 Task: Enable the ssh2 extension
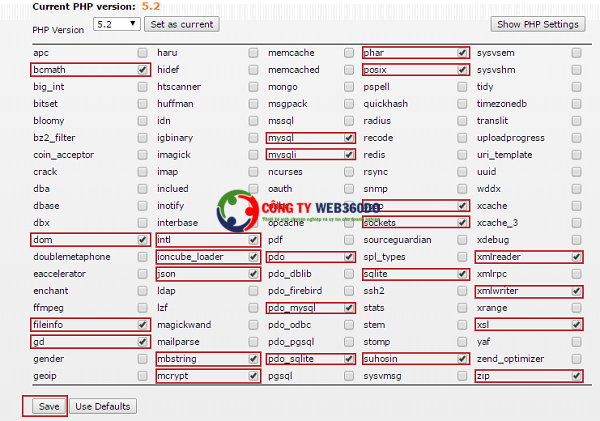coord(462,291)
